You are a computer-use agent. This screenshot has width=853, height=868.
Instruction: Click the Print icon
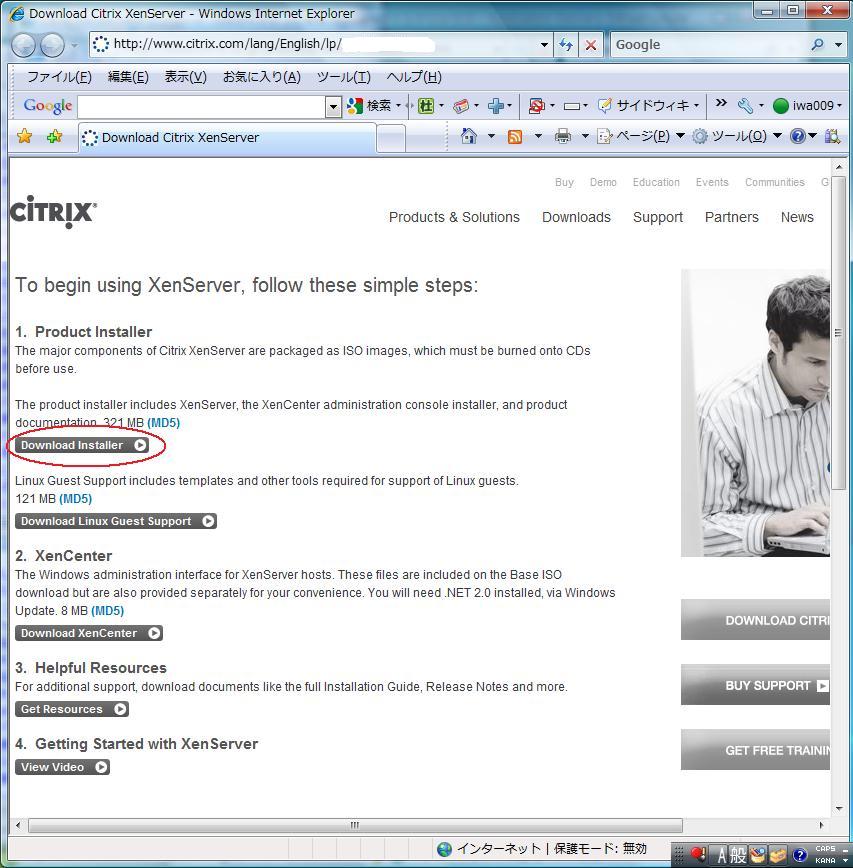coord(562,136)
